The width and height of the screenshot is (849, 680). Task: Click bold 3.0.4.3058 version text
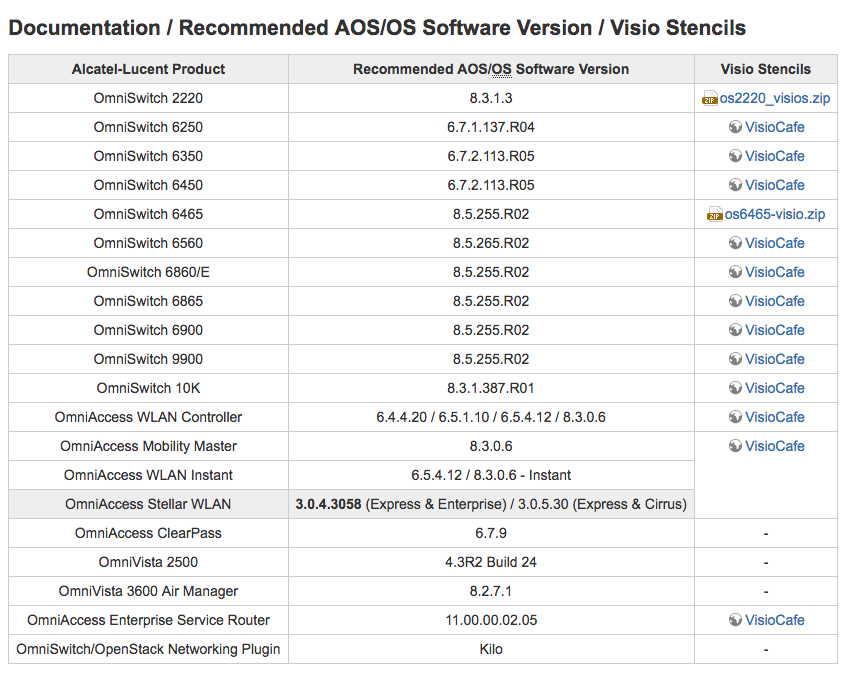pyautogui.click(x=328, y=505)
